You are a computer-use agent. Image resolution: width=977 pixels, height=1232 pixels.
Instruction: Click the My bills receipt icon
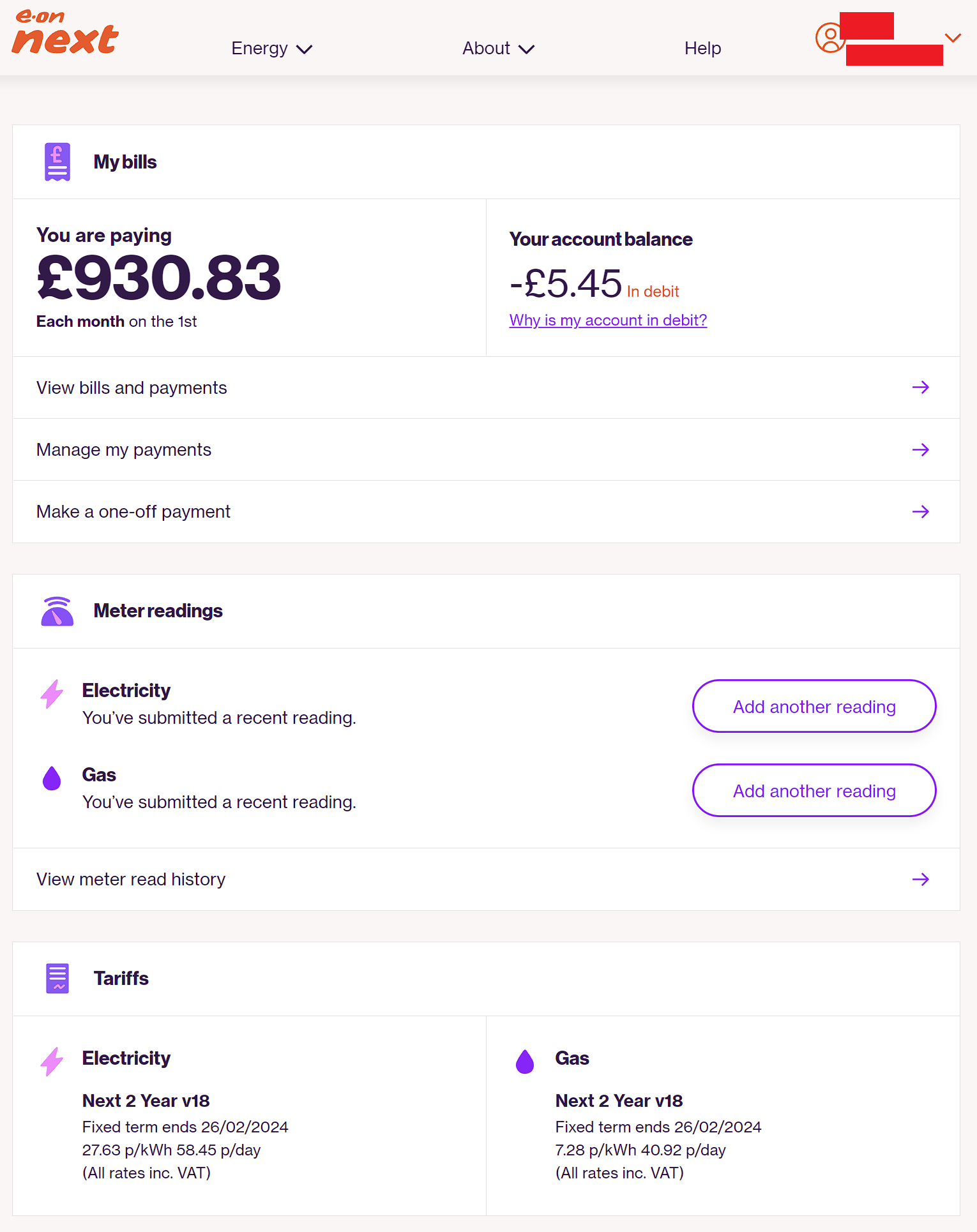(x=57, y=162)
